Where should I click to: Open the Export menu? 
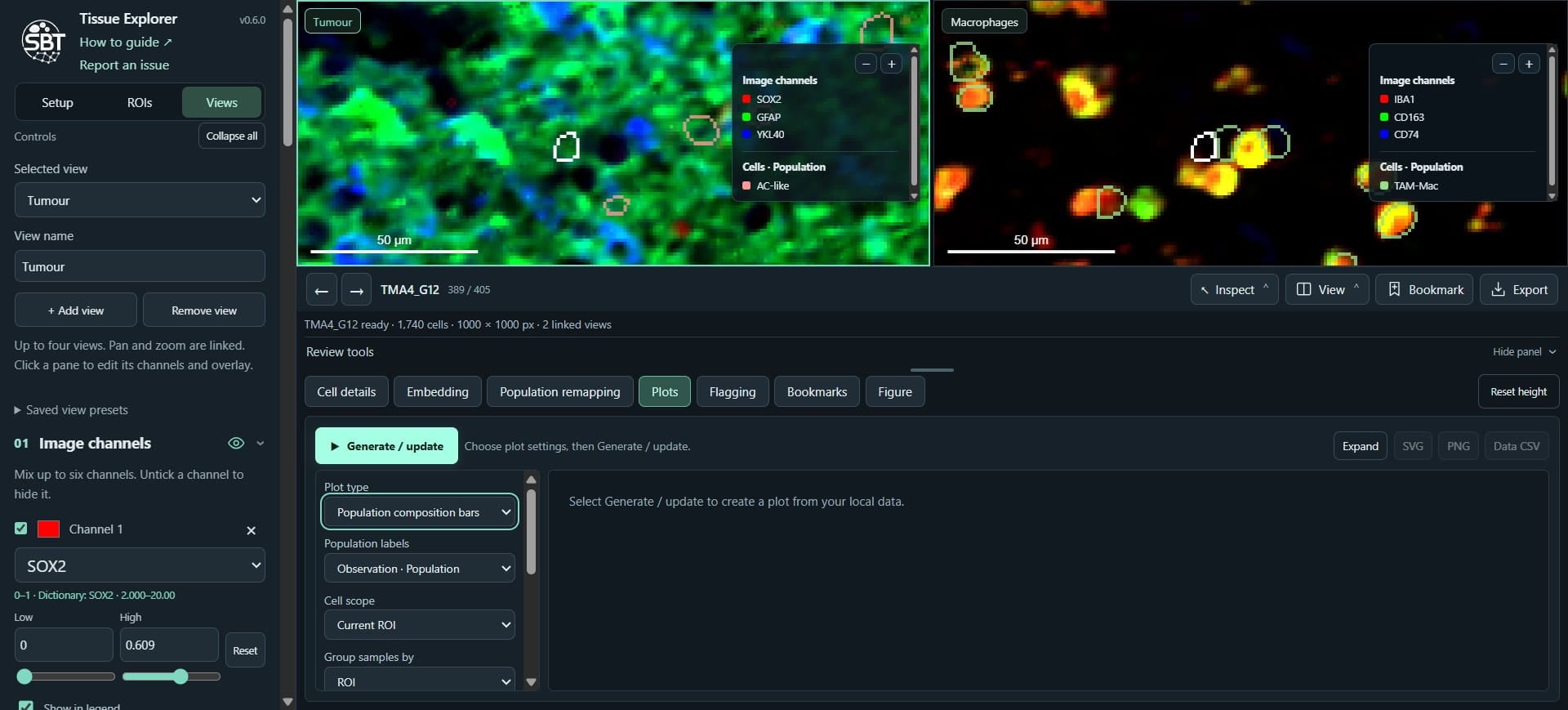[1519, 289]
